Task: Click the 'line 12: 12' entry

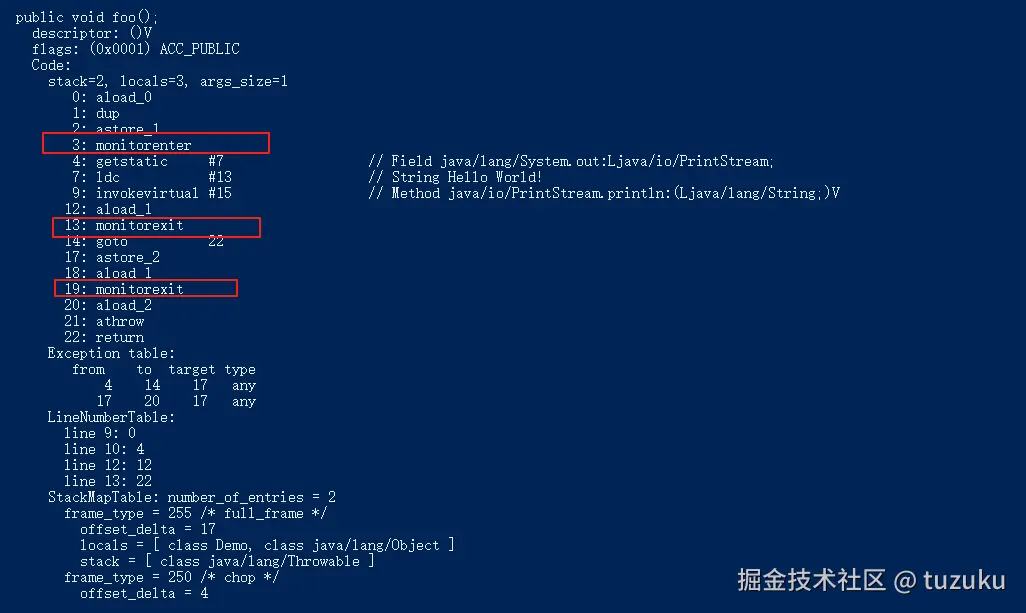Action: point(108,465)
